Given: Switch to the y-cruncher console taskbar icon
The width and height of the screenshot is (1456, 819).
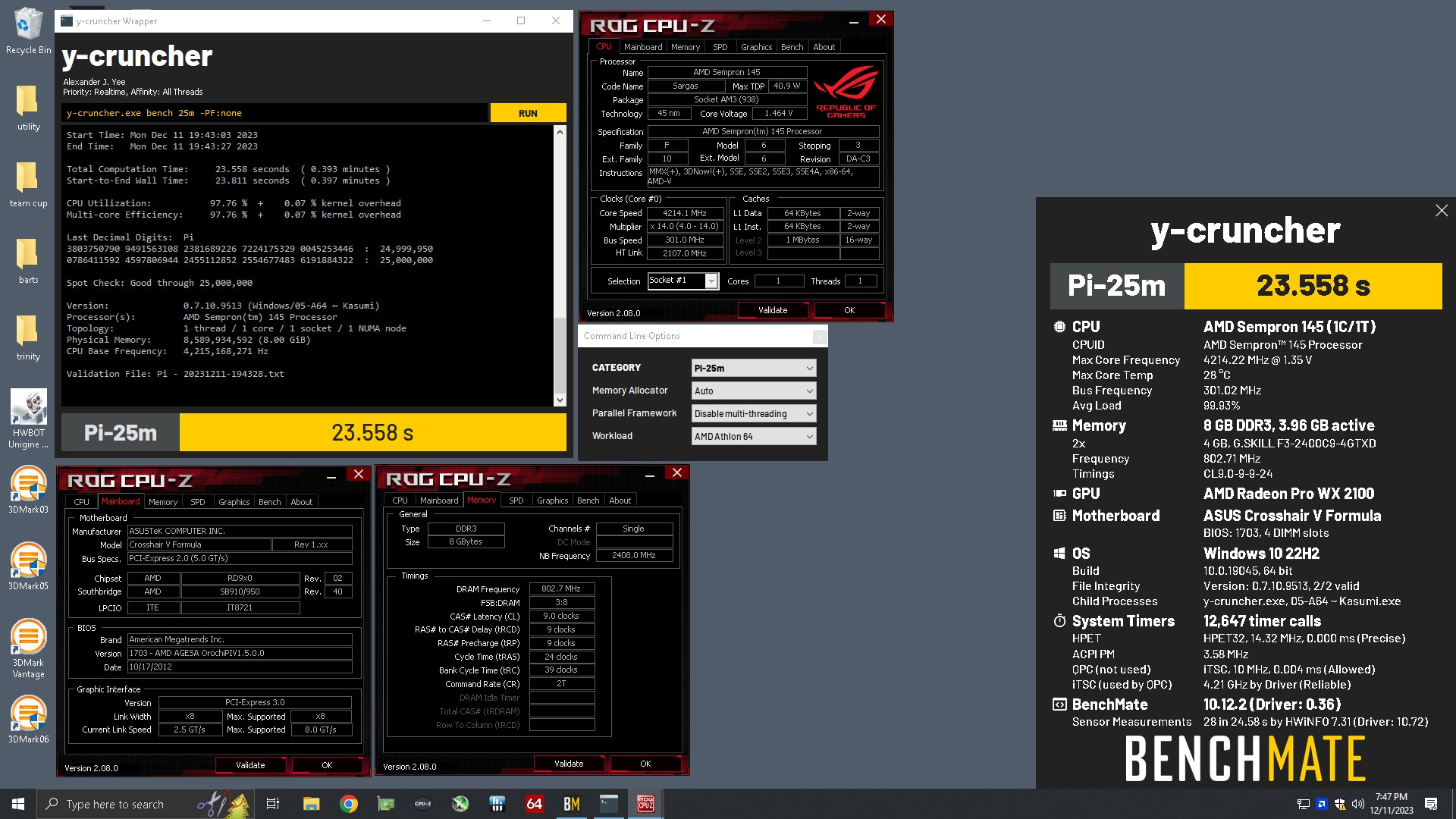Looking at the screenshot, I should 609,804.
